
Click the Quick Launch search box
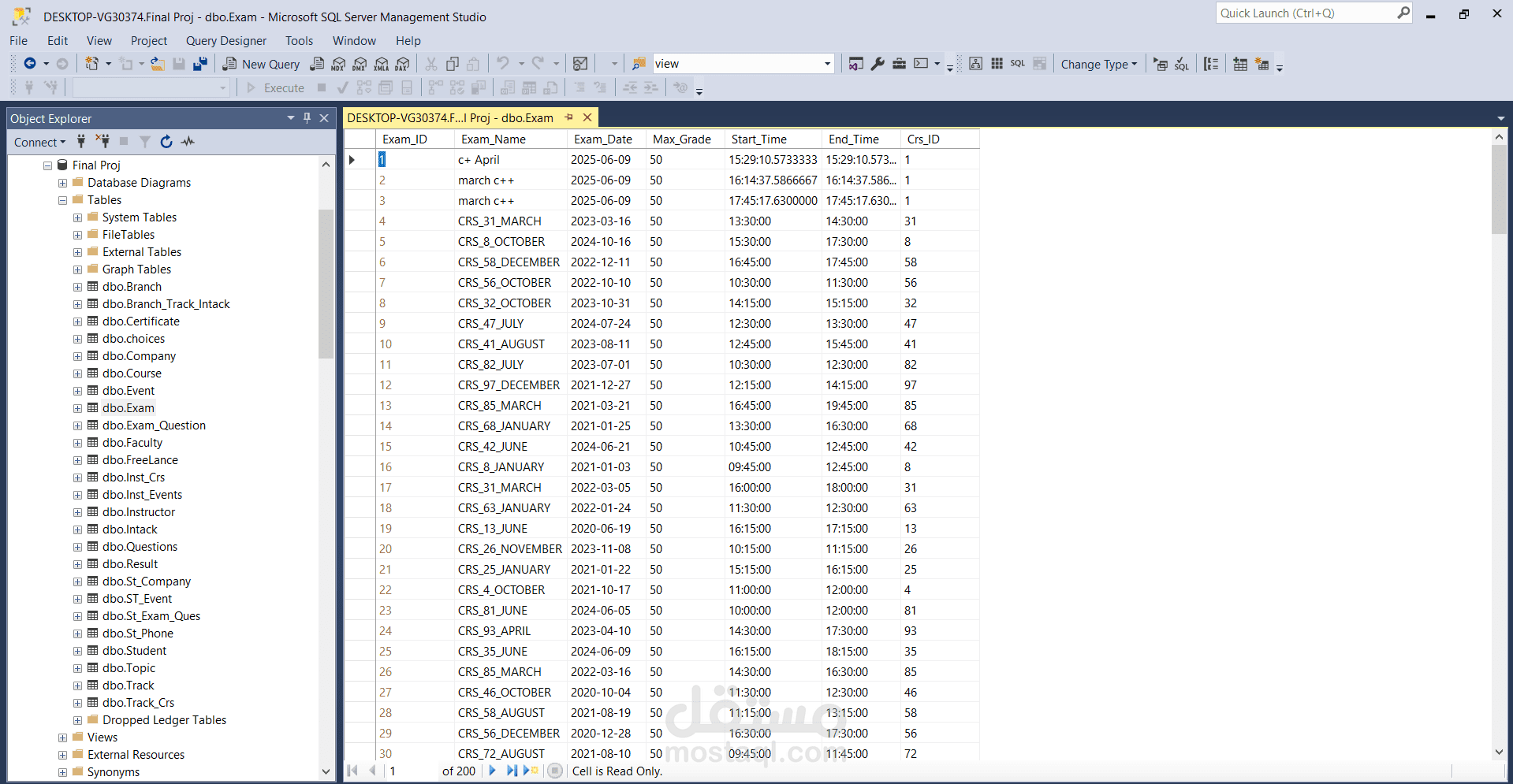pos(1307,13)
